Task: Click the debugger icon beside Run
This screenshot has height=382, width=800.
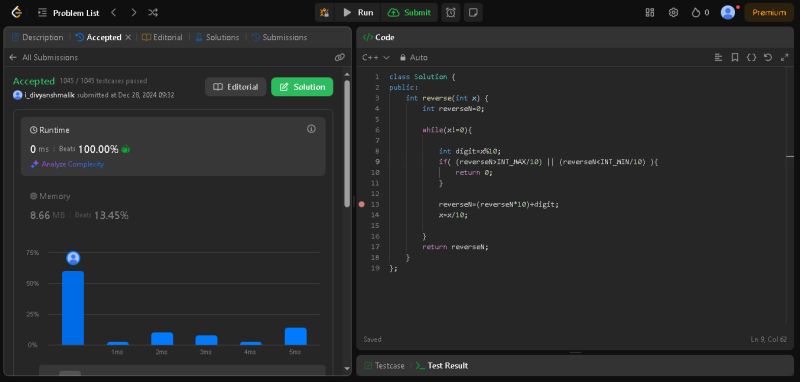Action: [x=324, y=13]
